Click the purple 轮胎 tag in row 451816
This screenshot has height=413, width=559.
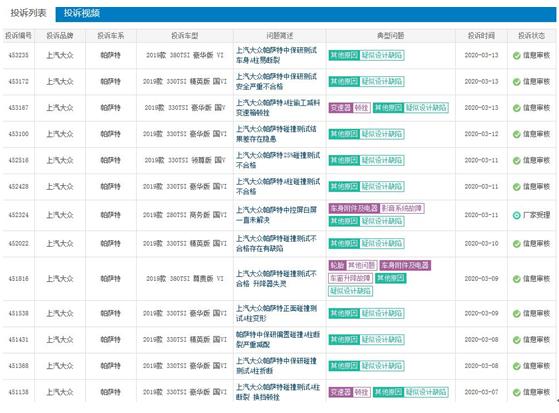coord(337,265)
